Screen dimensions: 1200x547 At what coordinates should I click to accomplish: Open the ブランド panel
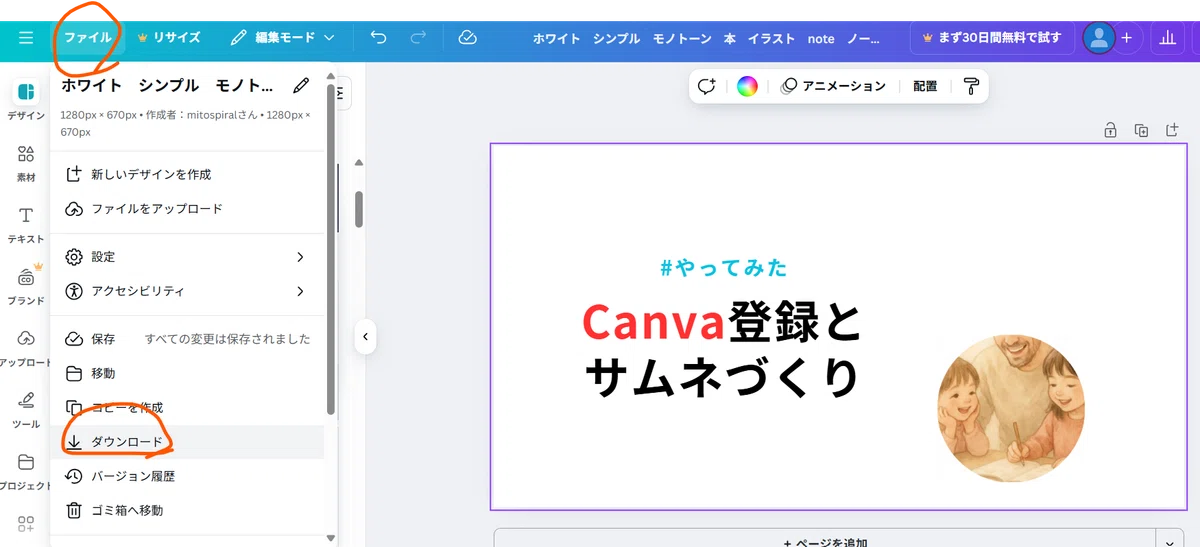[x=26, y=285]
